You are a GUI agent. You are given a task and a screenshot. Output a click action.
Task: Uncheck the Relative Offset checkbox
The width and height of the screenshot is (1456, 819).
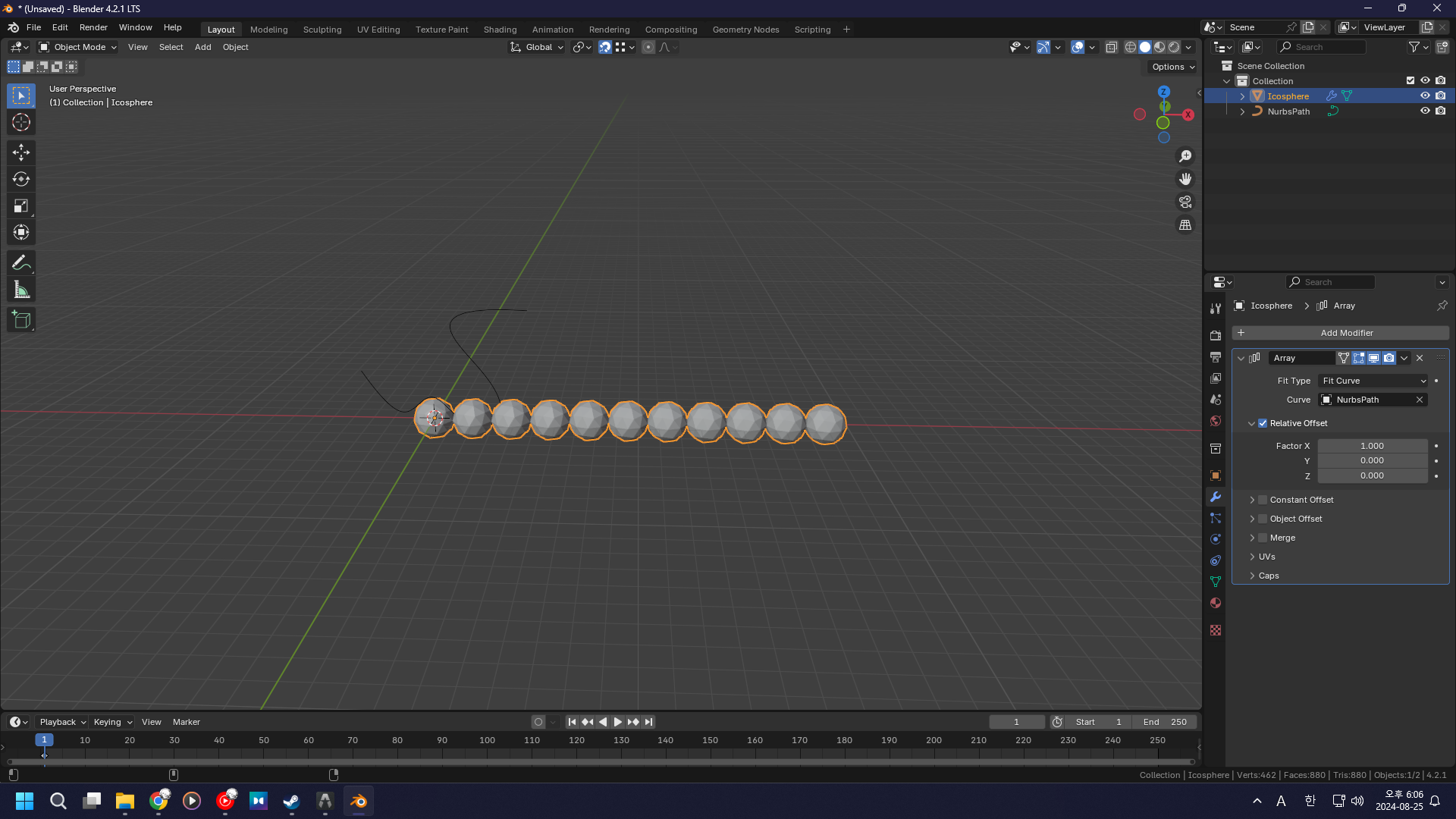point(1263,423)
